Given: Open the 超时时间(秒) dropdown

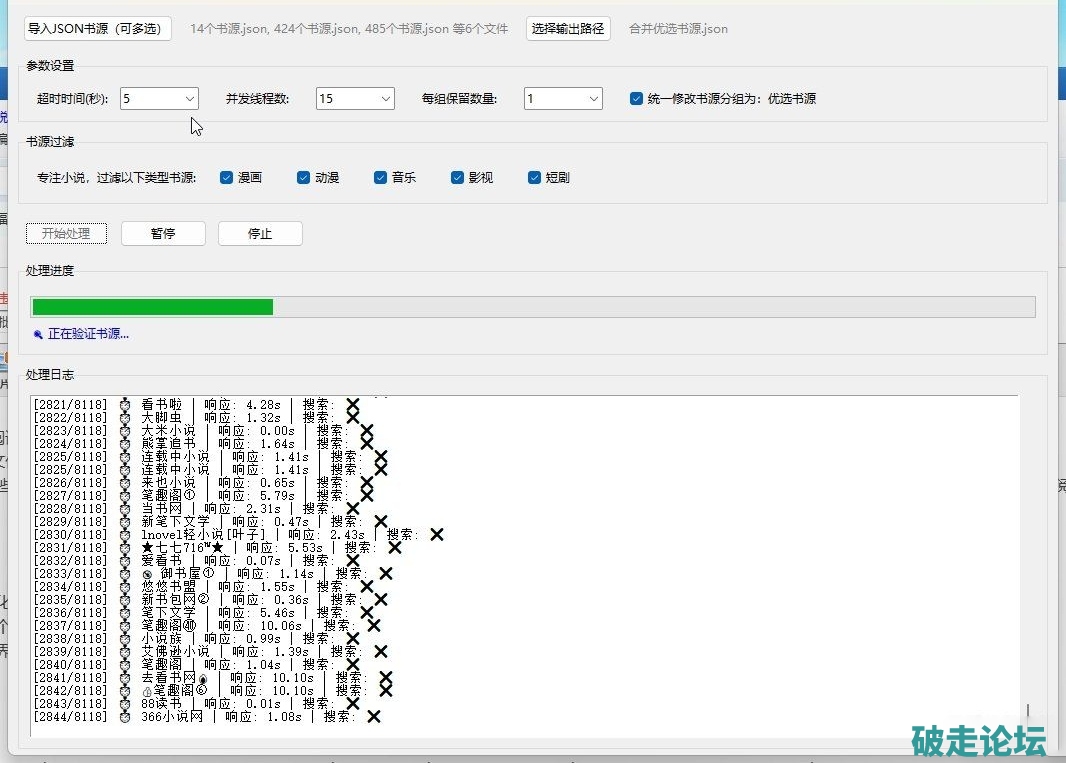Looking at the screenshot, I should pyautogui.click(x=159, y=99).
